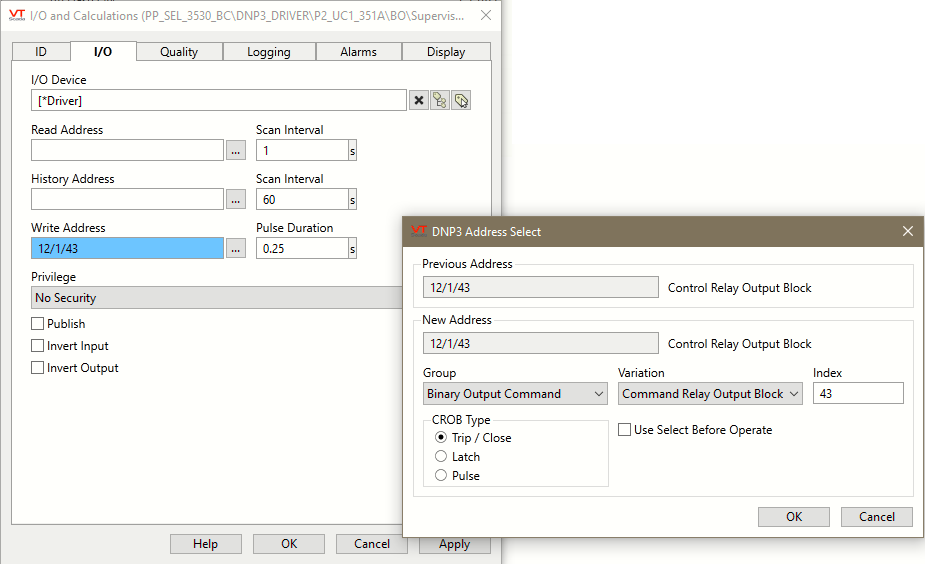Click the tag select icon beside I/O Device

point(461,101)
